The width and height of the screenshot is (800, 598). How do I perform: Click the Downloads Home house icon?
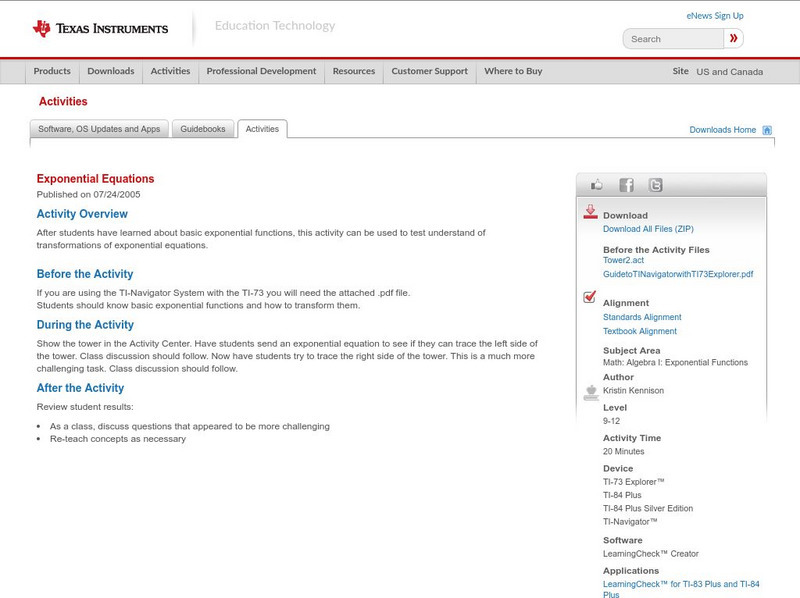(767, 130)
